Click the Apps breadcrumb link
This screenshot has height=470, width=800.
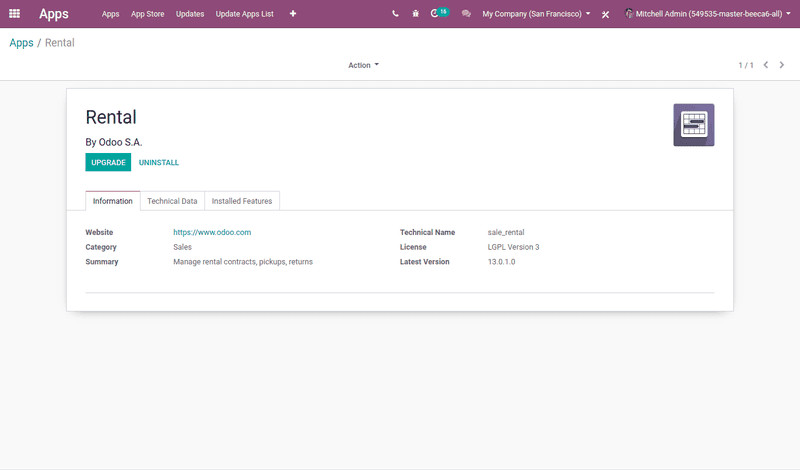tap(21, 43)
